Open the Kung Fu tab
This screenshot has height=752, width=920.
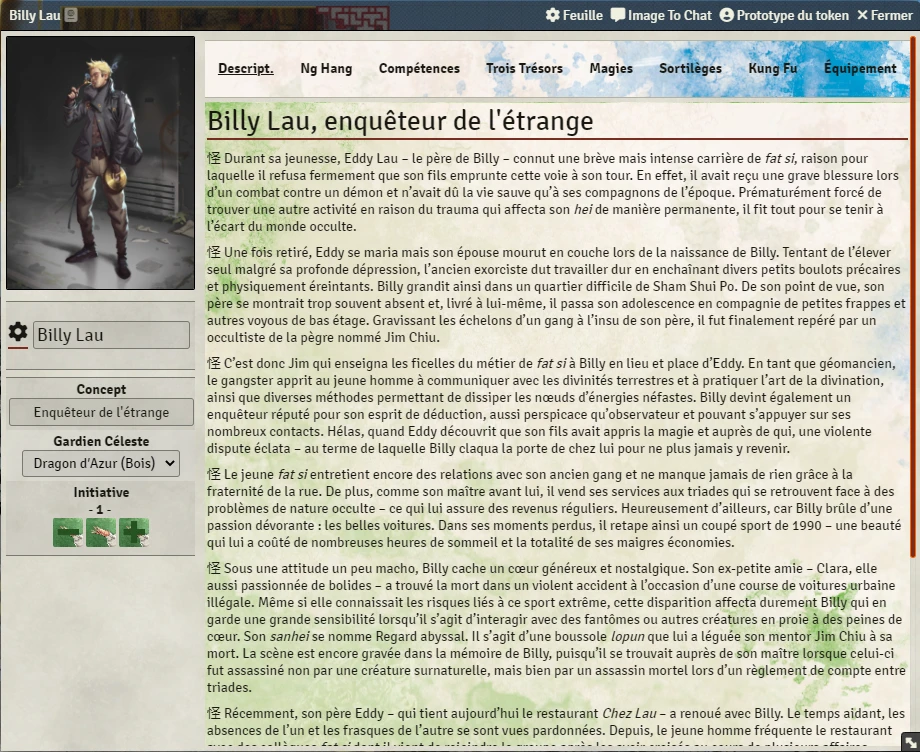pyautogui.click(x=772, y=69)
